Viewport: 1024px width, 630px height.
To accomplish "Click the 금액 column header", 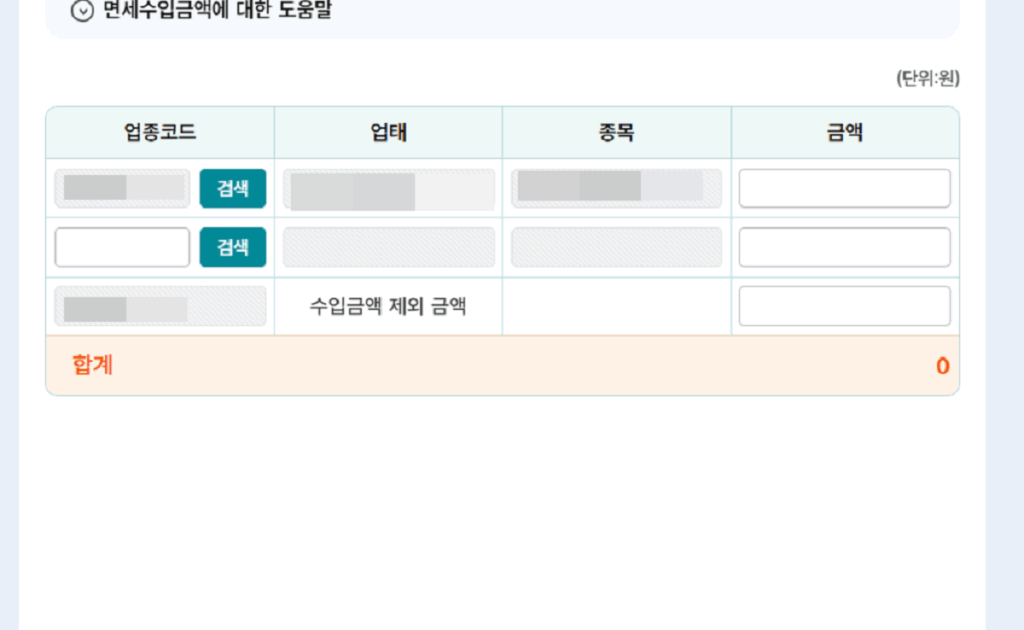I will point(844,133).
